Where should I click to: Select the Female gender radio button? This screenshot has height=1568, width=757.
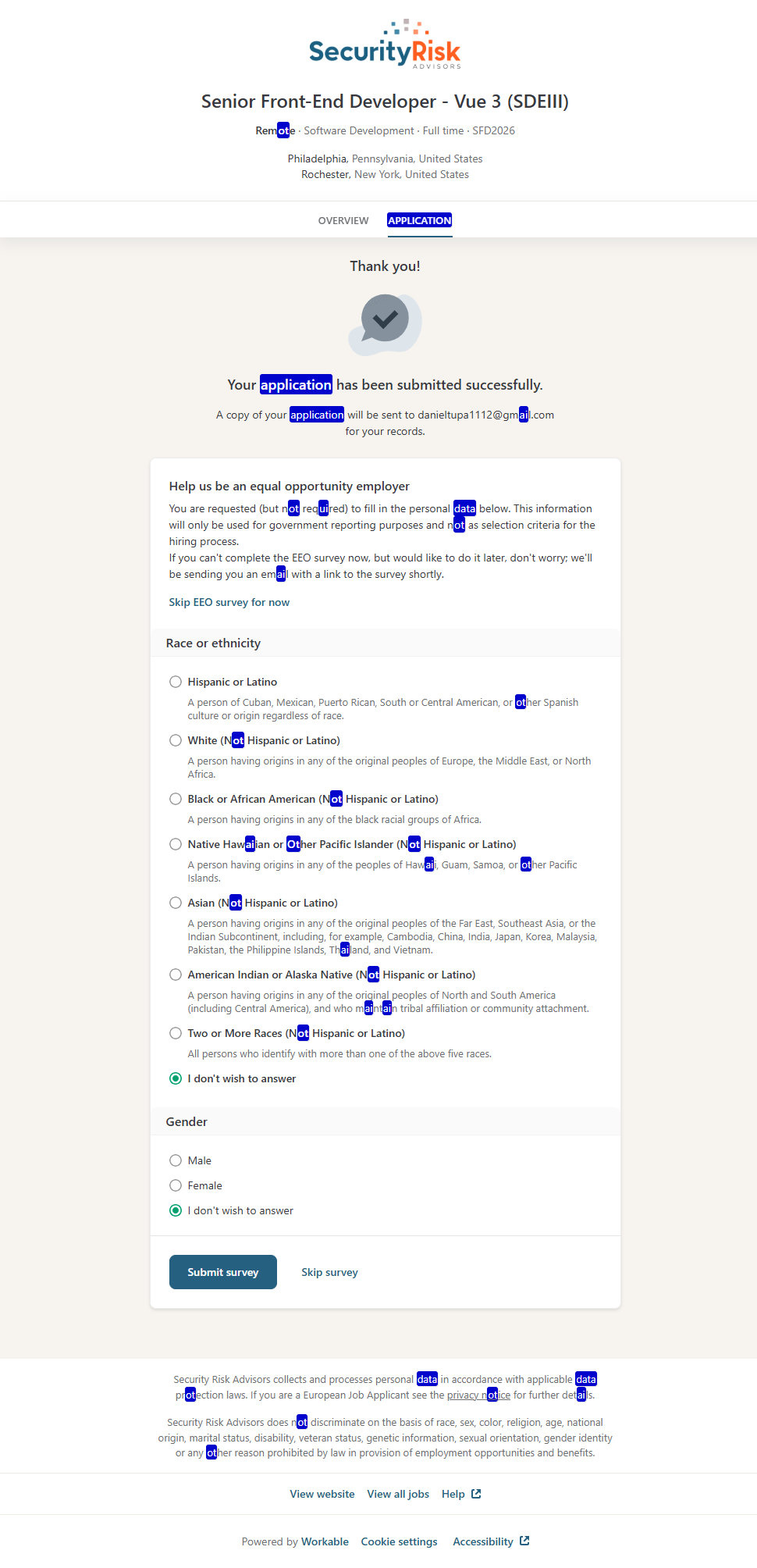176,1185
